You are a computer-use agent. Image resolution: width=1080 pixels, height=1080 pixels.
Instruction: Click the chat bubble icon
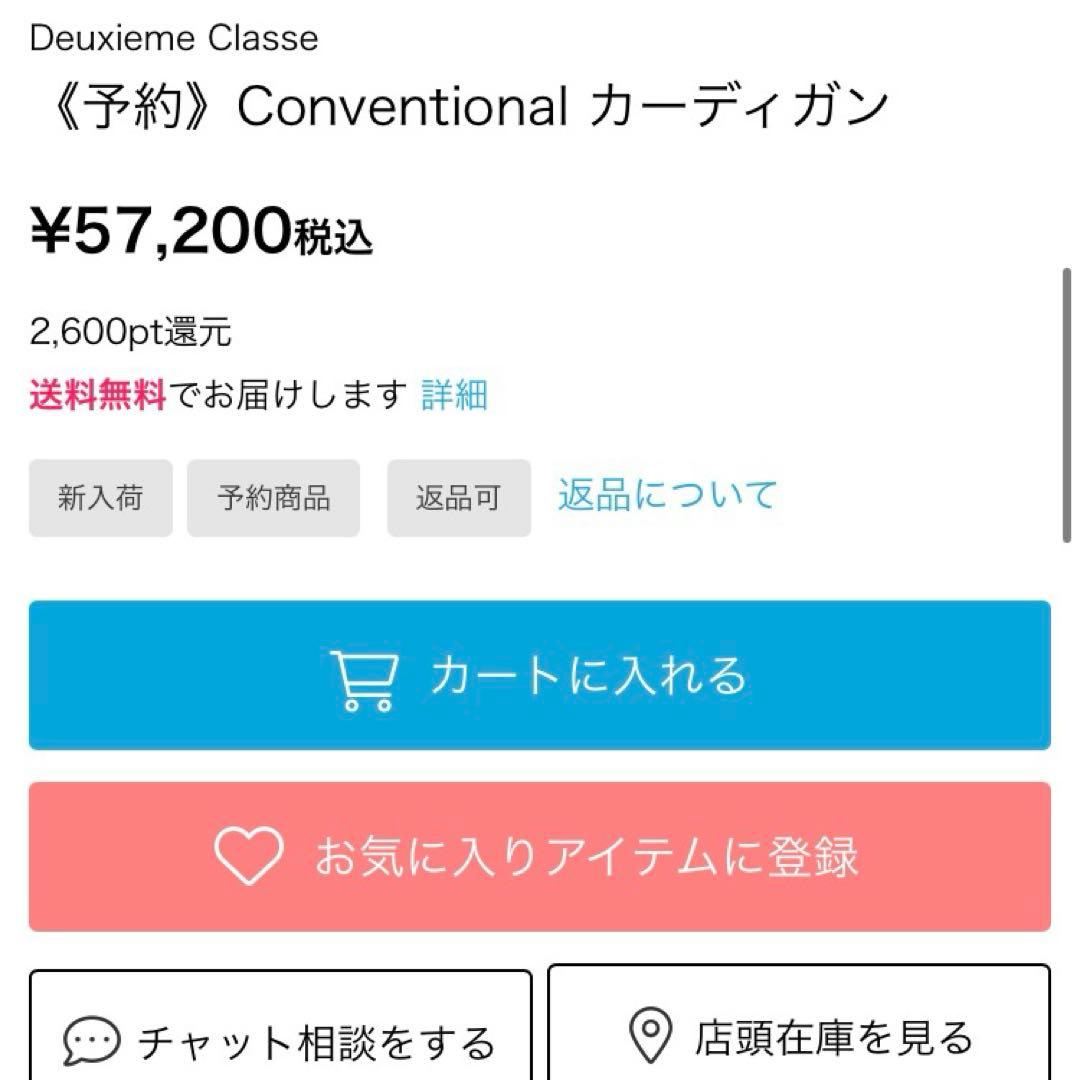(x=92, y=1042)
